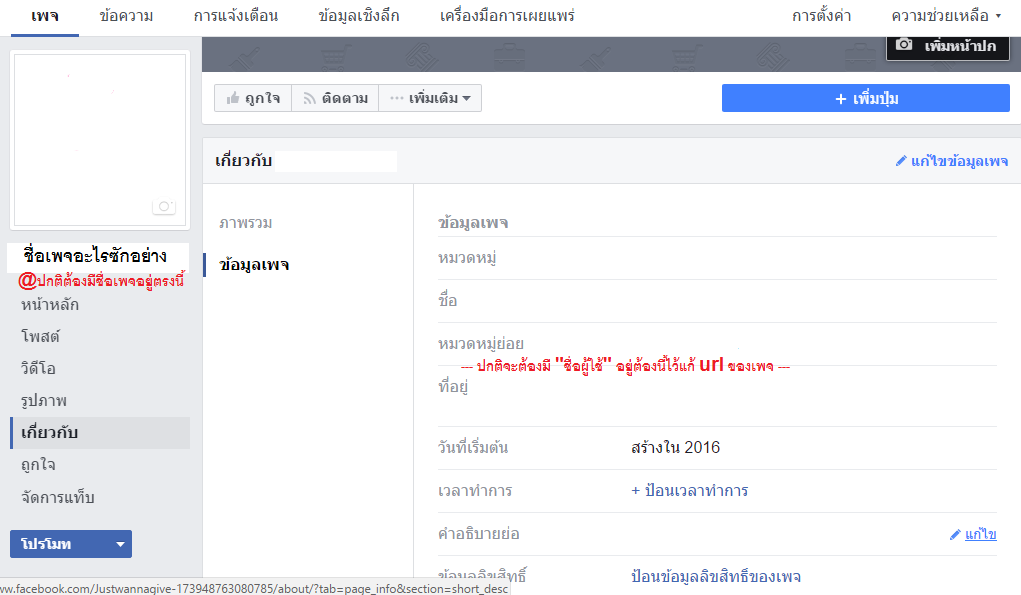Click แก้ไข link for คำอธิบายย่อ

pos(973,534)
